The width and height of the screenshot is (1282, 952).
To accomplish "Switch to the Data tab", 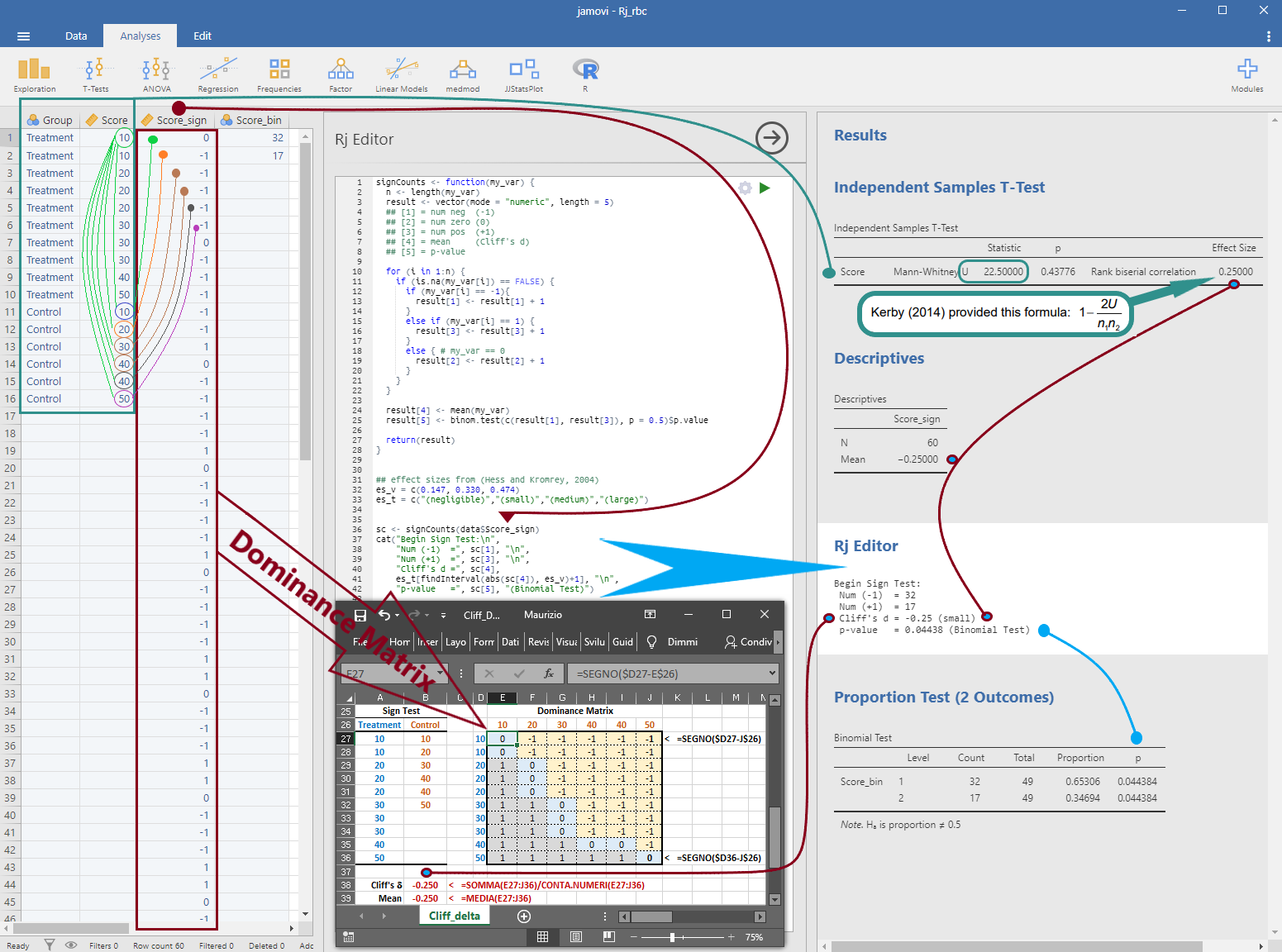I will pos(76,36).
